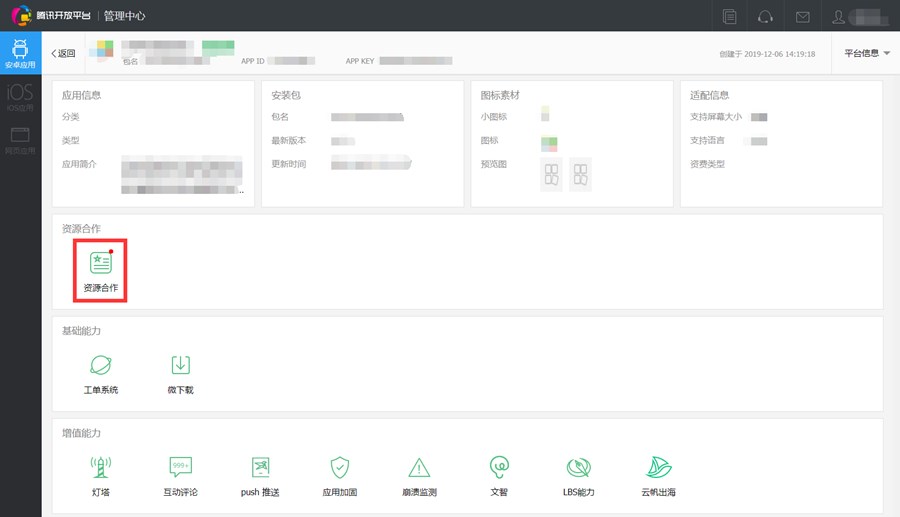The height and width of the screenshot is (517, 900).
Task: Select the iOS应用 sidebar tab
Action: point(20,96)
